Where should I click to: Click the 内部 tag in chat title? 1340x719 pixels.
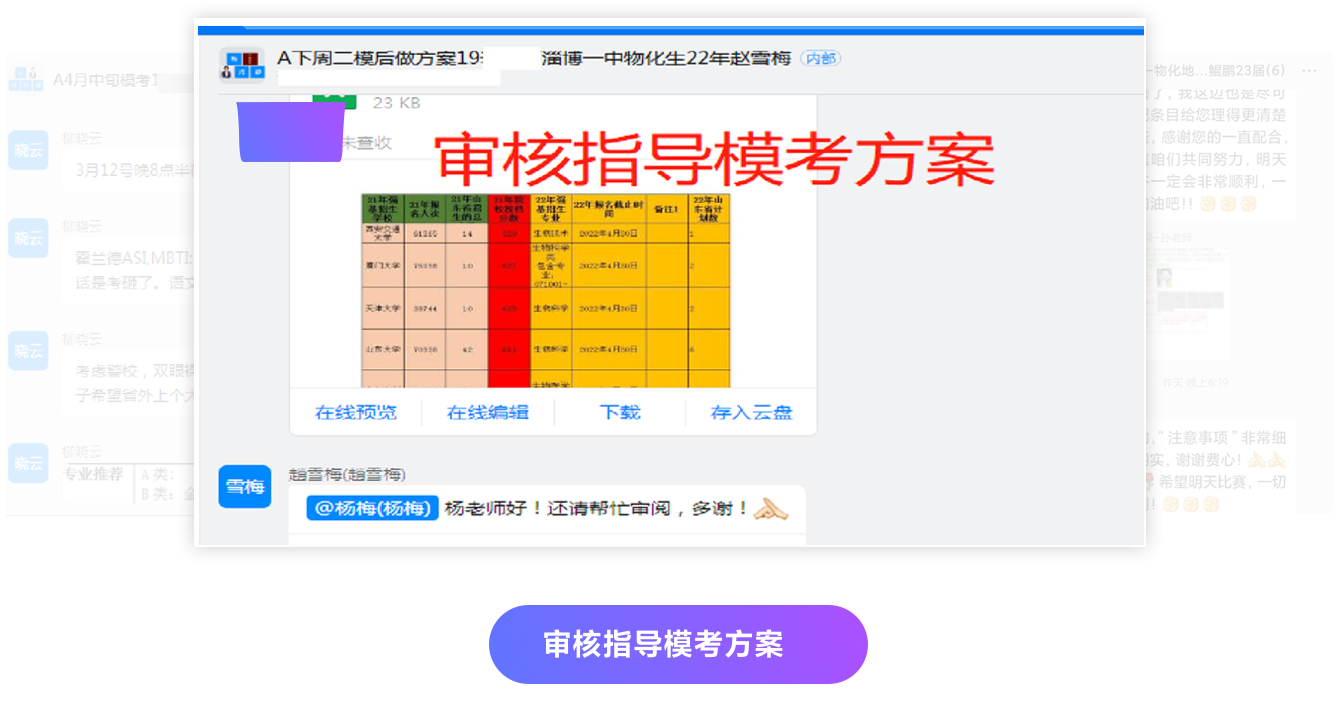click(x=821, y=58)
